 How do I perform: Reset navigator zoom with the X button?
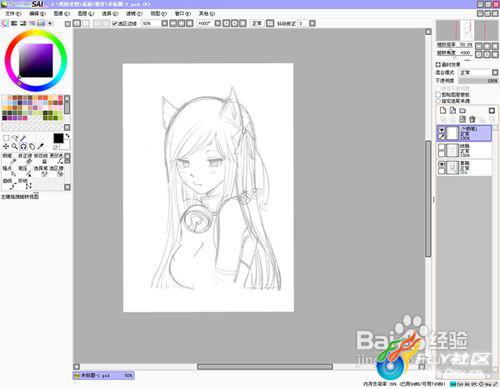tap(495, 46)
